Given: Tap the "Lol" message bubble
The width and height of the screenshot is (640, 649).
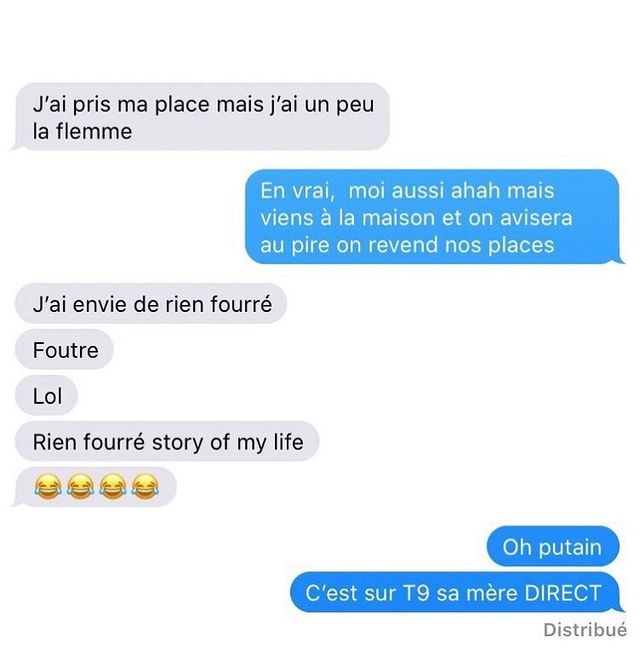Looking at the screenshot, I should point(46,396).
